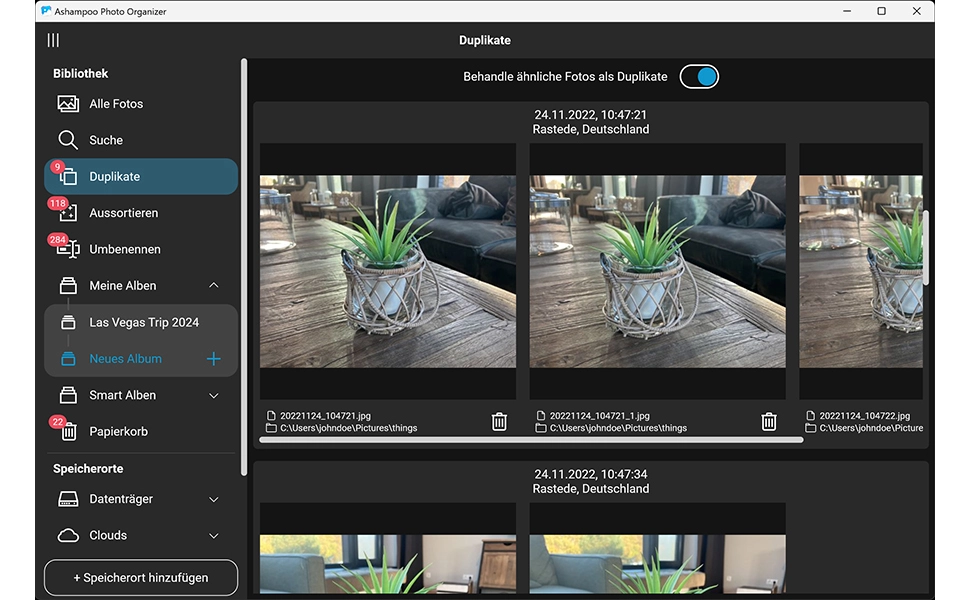
Task: Delete duplicate 20221124_104721_1.jpg via trash icon
Action: 768,421
